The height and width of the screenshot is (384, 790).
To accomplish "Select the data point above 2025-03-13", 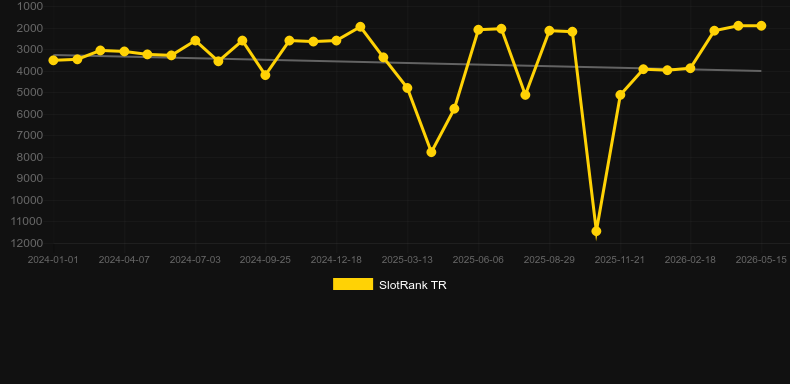I will coord(407,88).
